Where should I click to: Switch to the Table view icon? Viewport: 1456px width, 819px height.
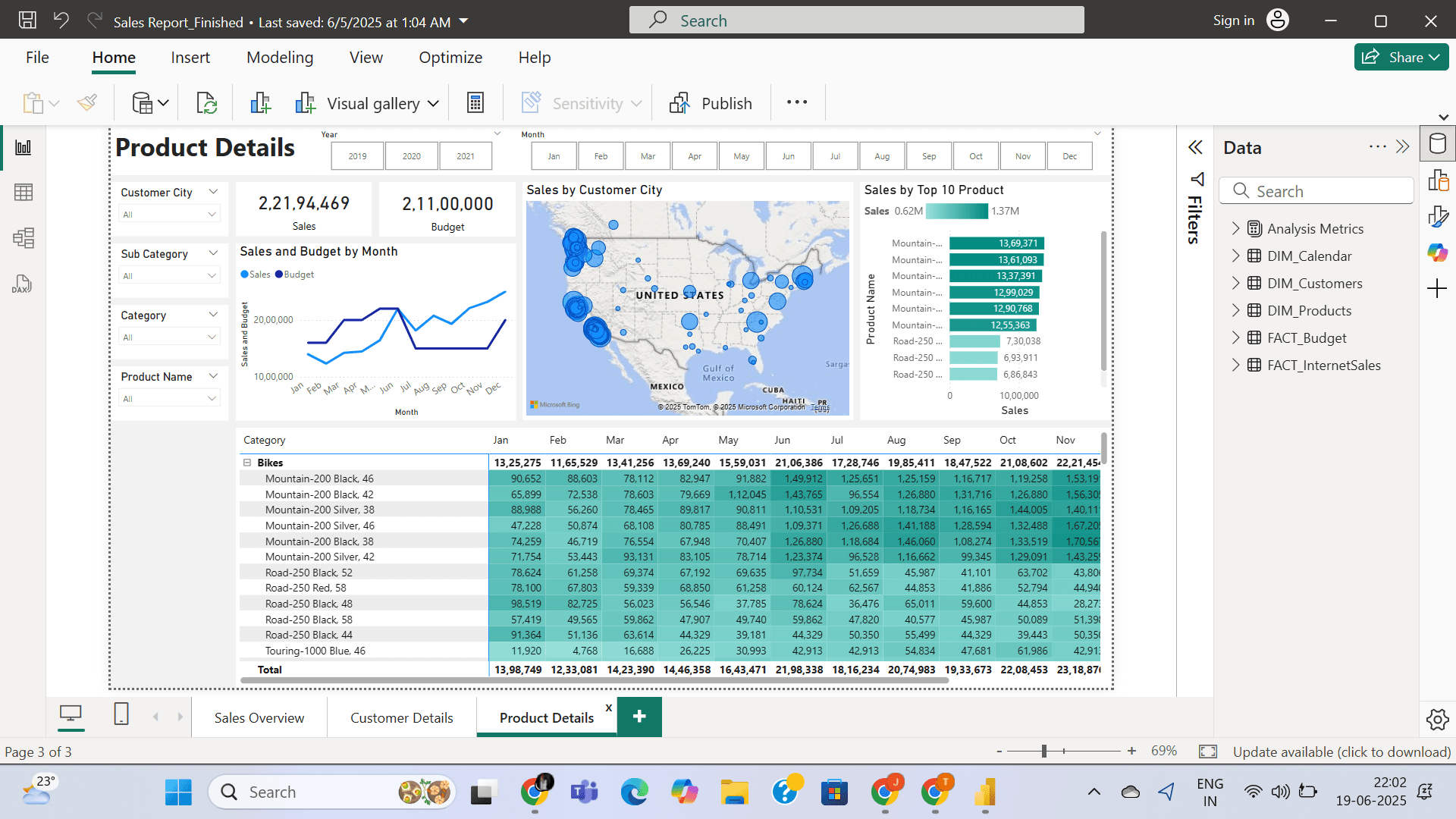coord(24,193)
